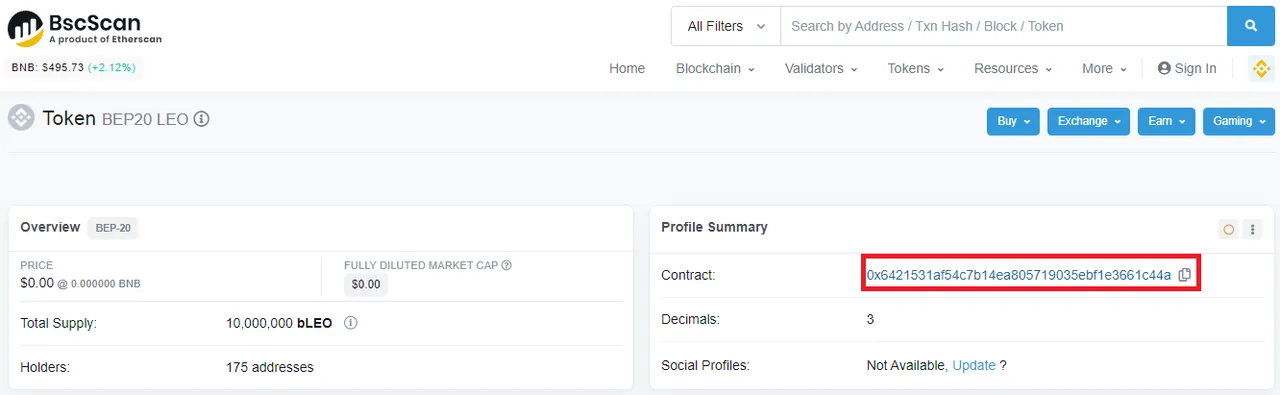Click the orange circle icon in Profile Summary
Image resolution: width=1280 pixels, height=395 pixels.
tap(1228, 229)
